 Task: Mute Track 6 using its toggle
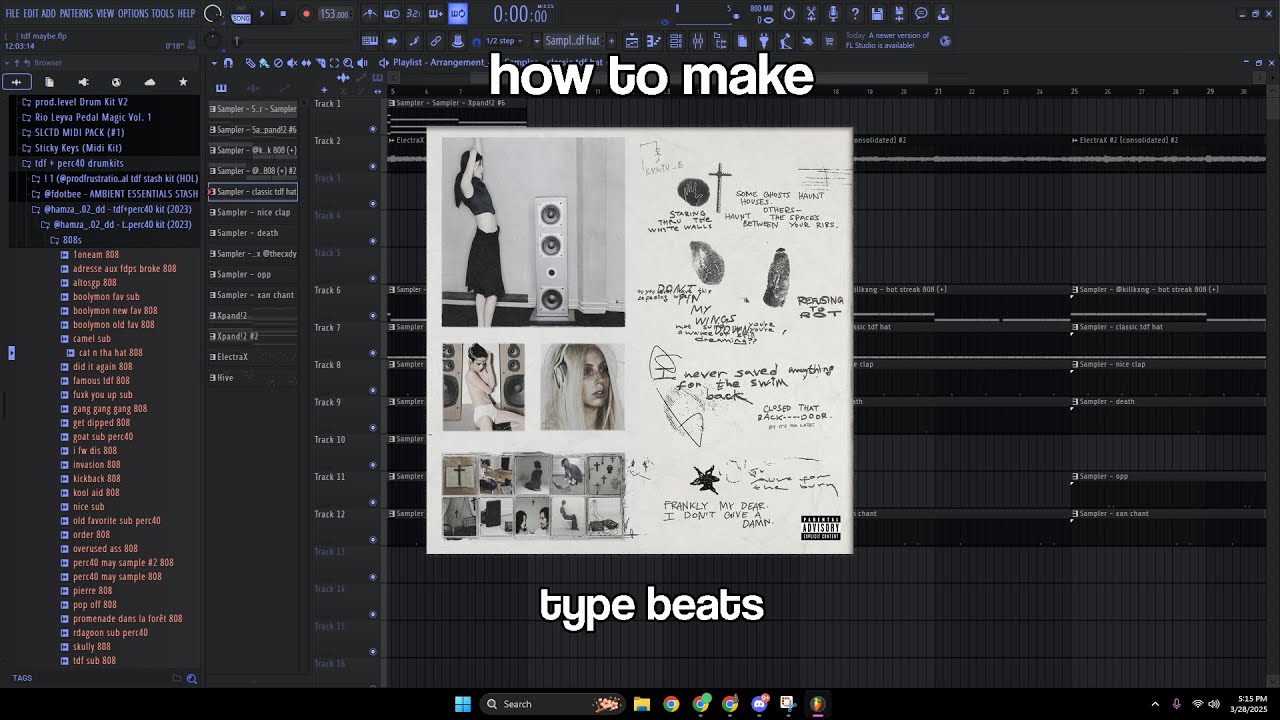point(373,316)
